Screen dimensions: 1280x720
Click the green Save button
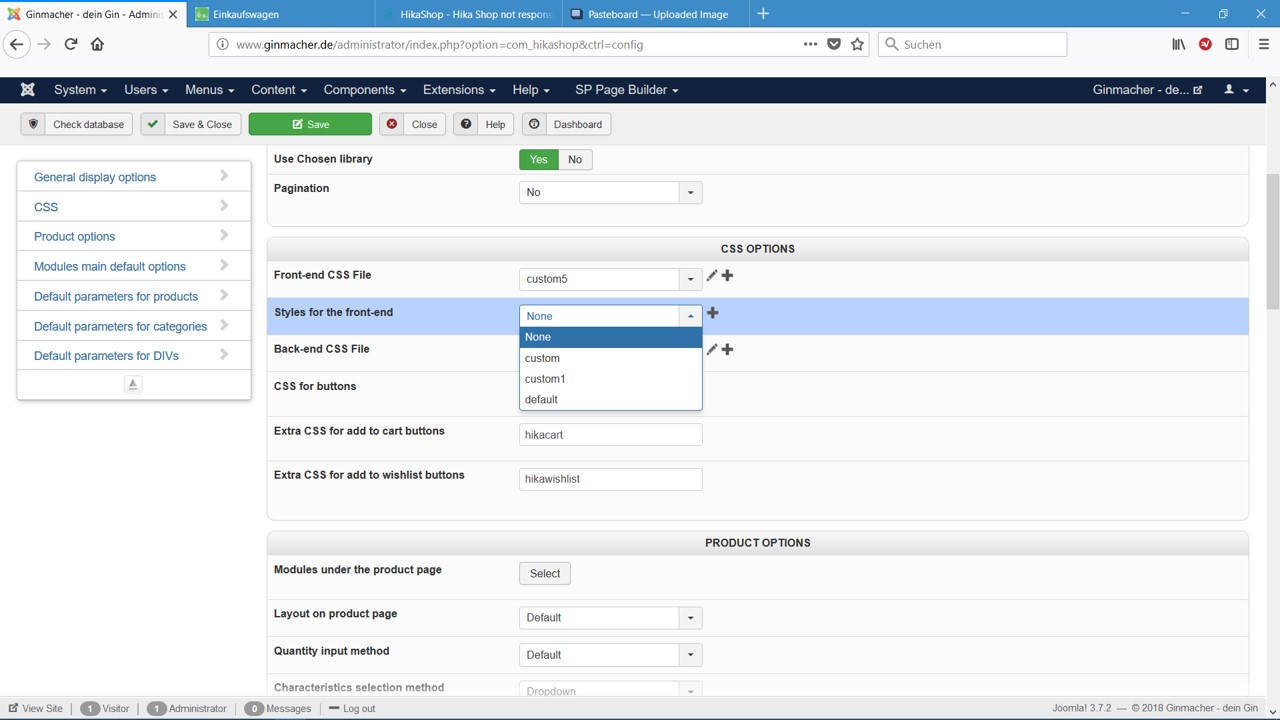(x=310, y=124)
